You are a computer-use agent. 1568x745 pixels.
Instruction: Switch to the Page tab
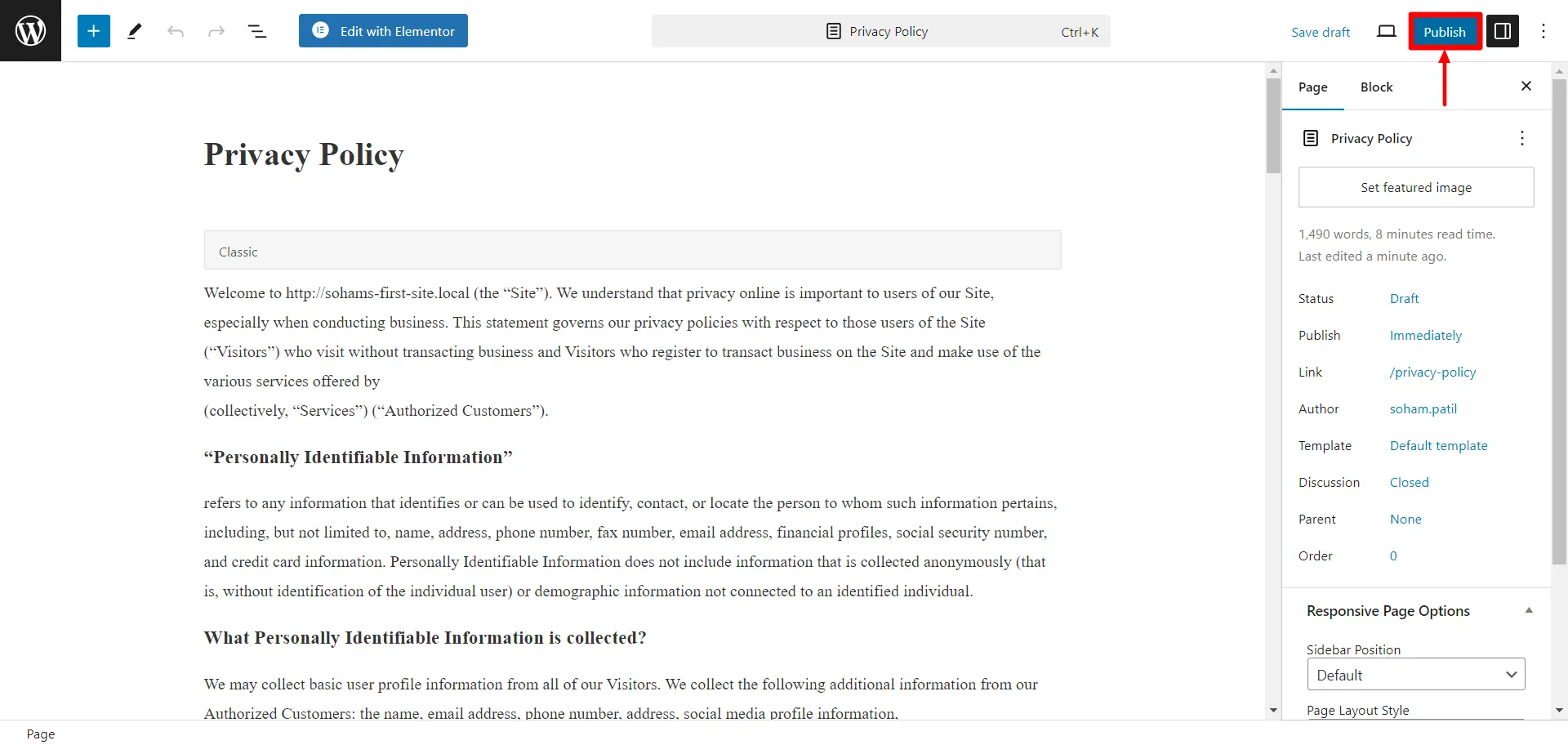coord(1312,87)
